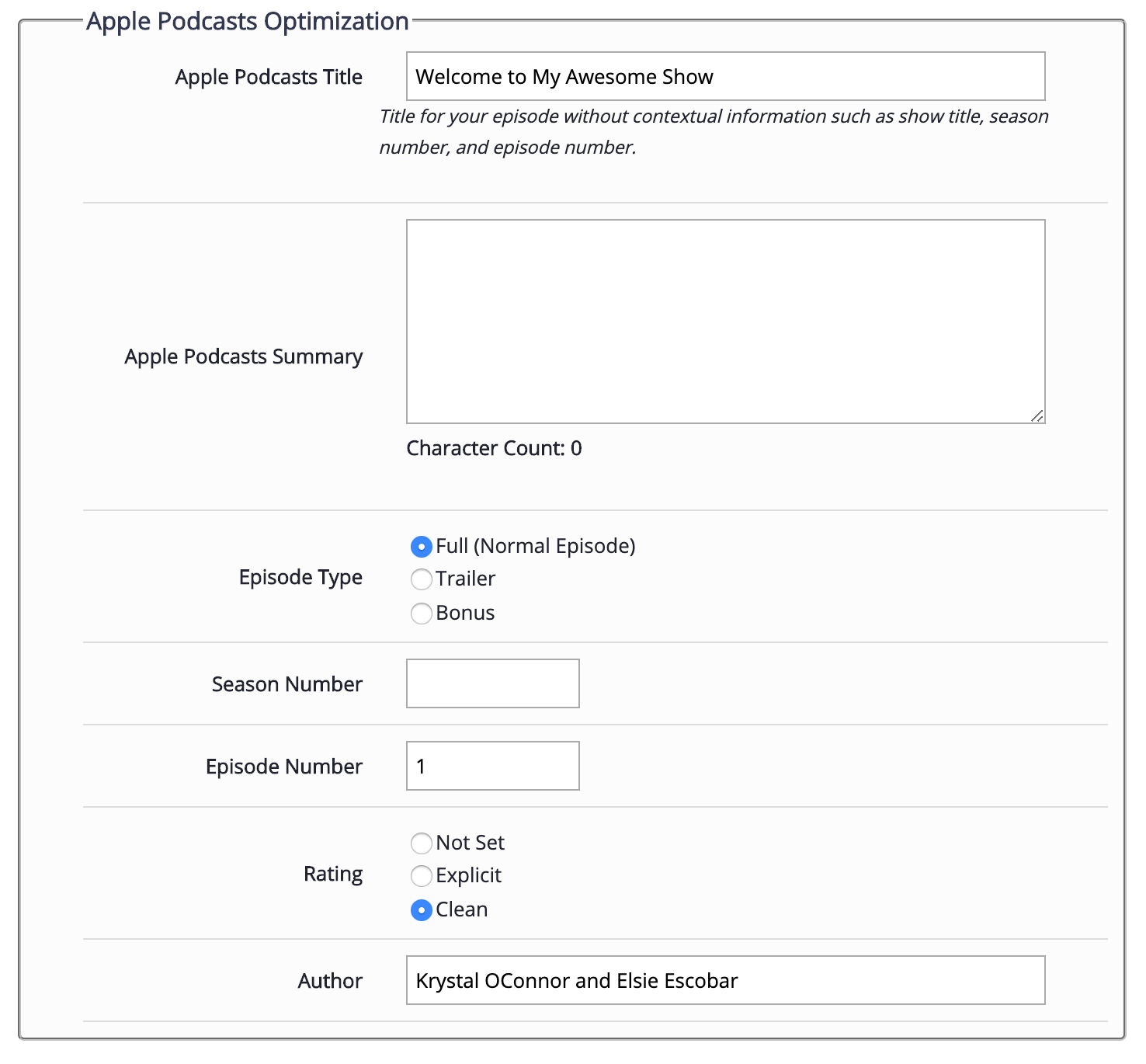The image size is (1146, 1064).
Task: Click the summary text area resize handle
Action: point(1037,416)
